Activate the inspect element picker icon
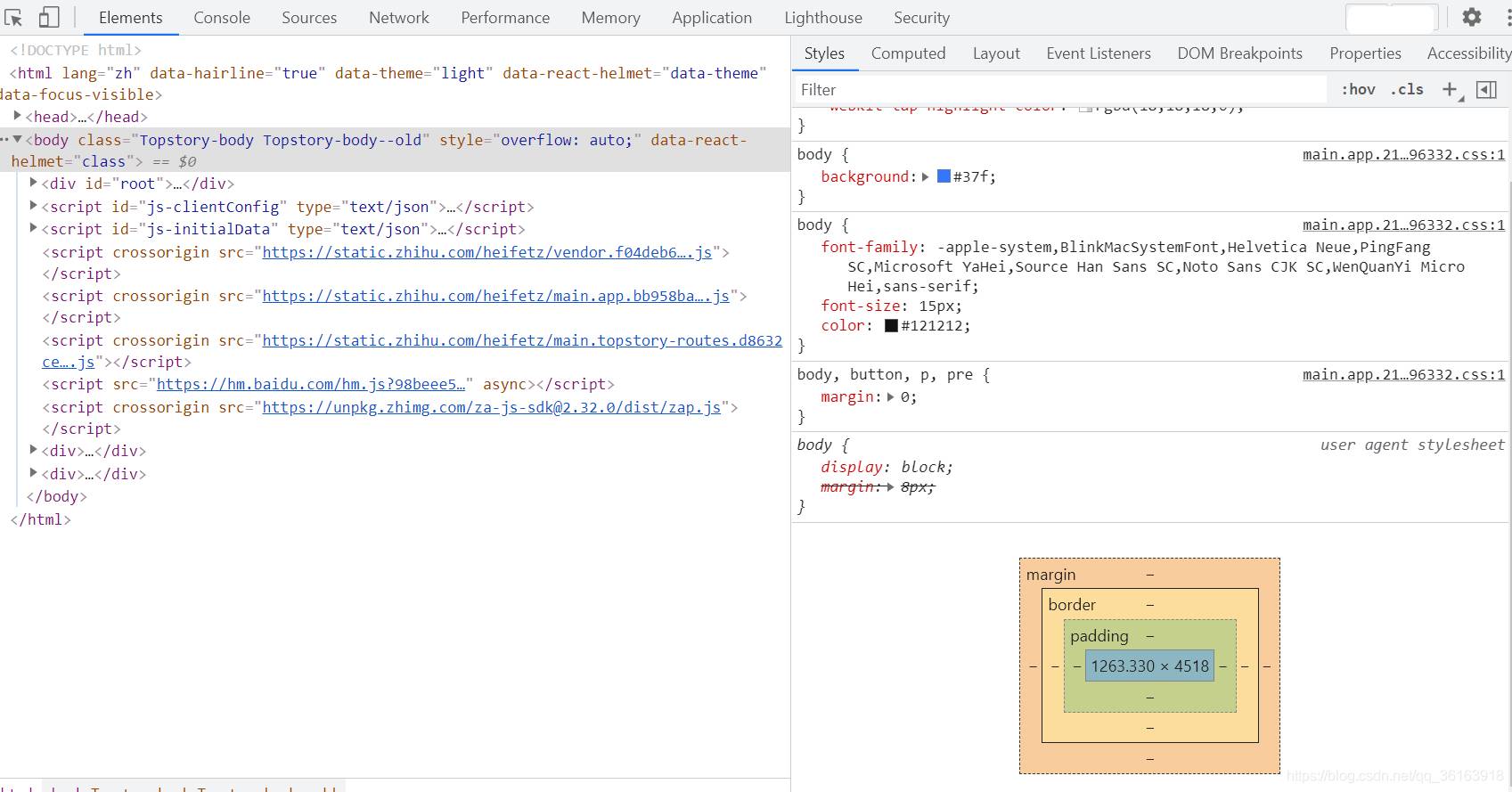Screen dimensions: 1512x792 click(x=14, y=17)
